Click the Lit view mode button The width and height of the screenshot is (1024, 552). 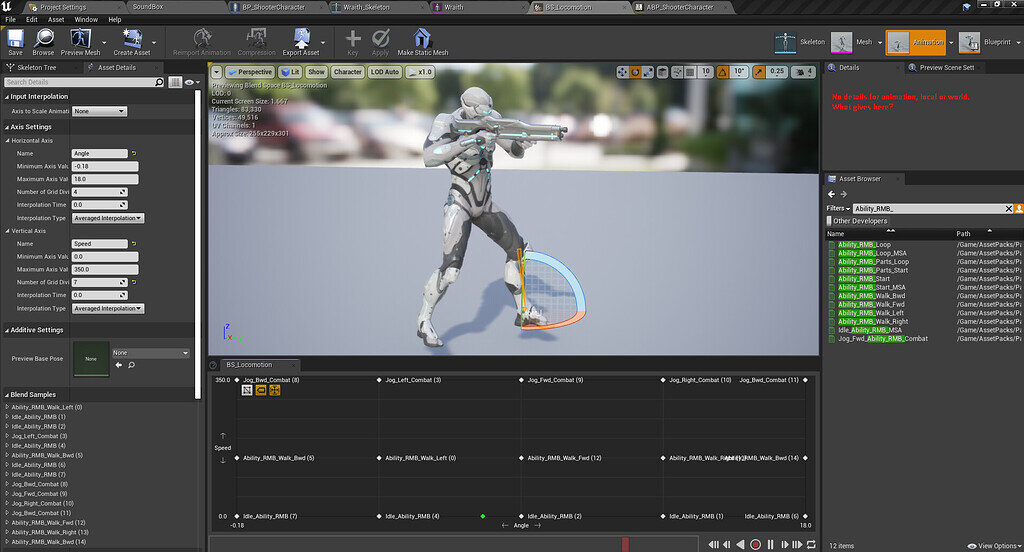290,72
